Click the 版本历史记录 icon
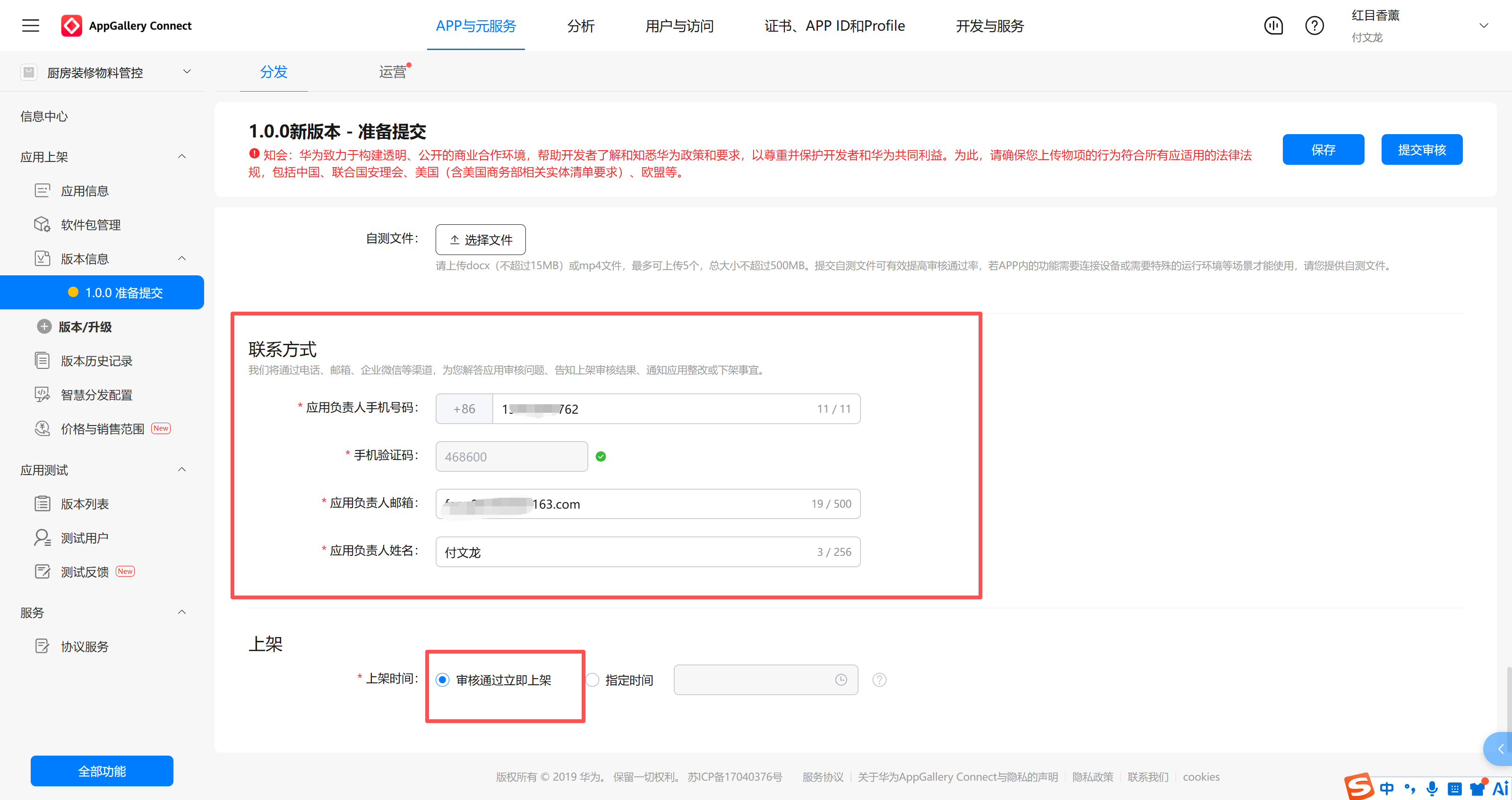Image resolution: width=1512 pixels, height=800 pixels. coord(42,361)
